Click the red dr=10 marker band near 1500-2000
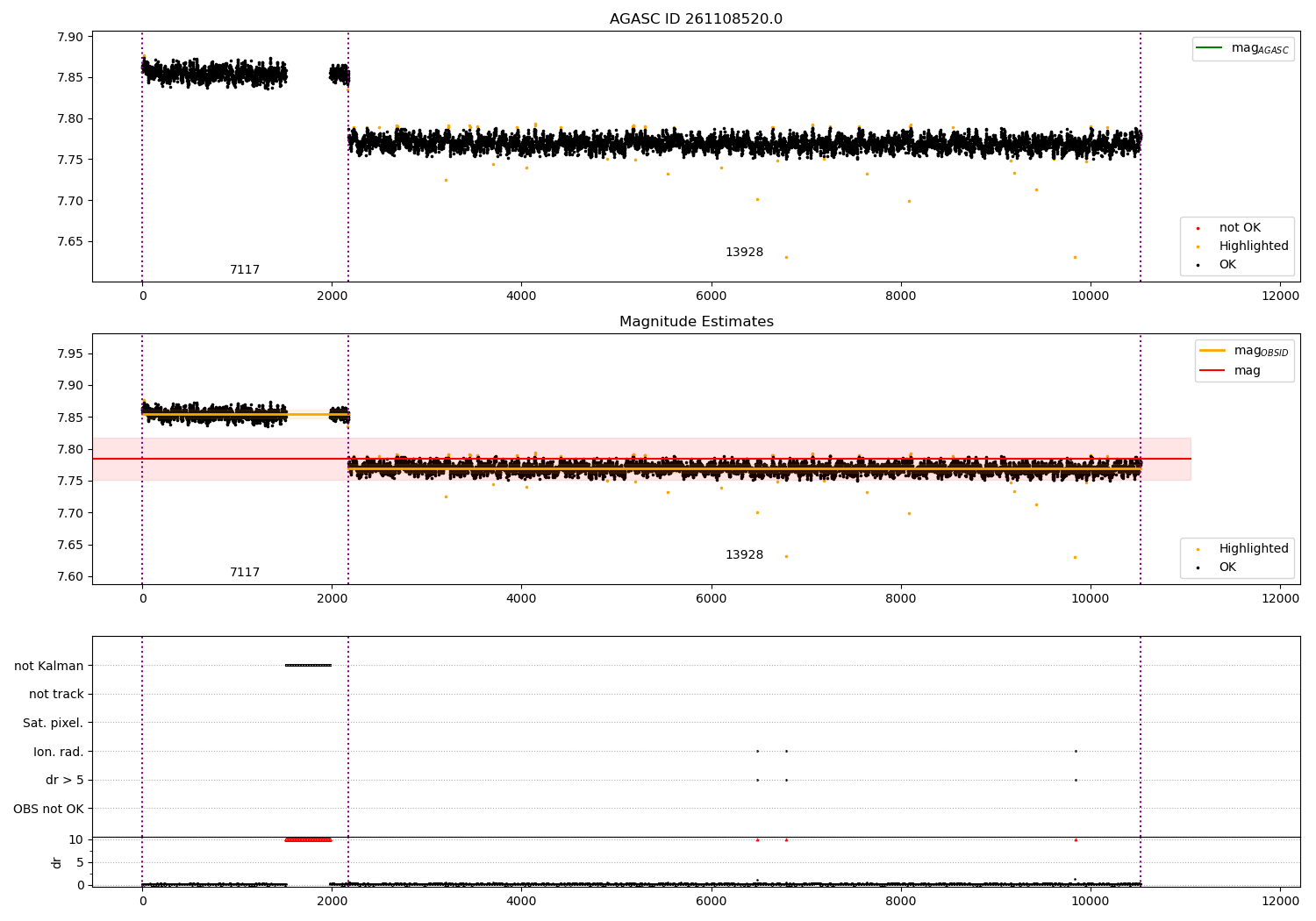Image resolution: width=1316 pixels, height=921 pixels. pos(308,839)
